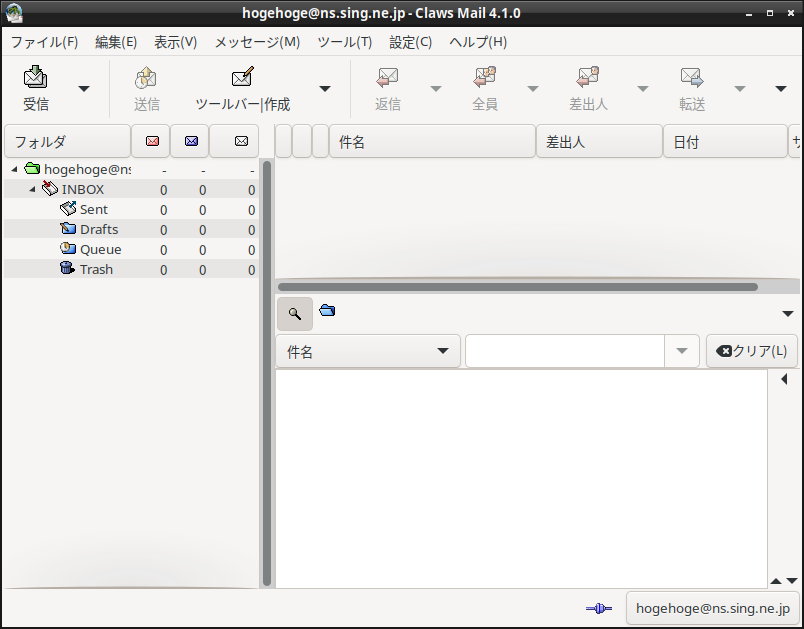
Task: Click the total-messages envelope column header icon
Action: pyautogui.click(x=241, y=141)
